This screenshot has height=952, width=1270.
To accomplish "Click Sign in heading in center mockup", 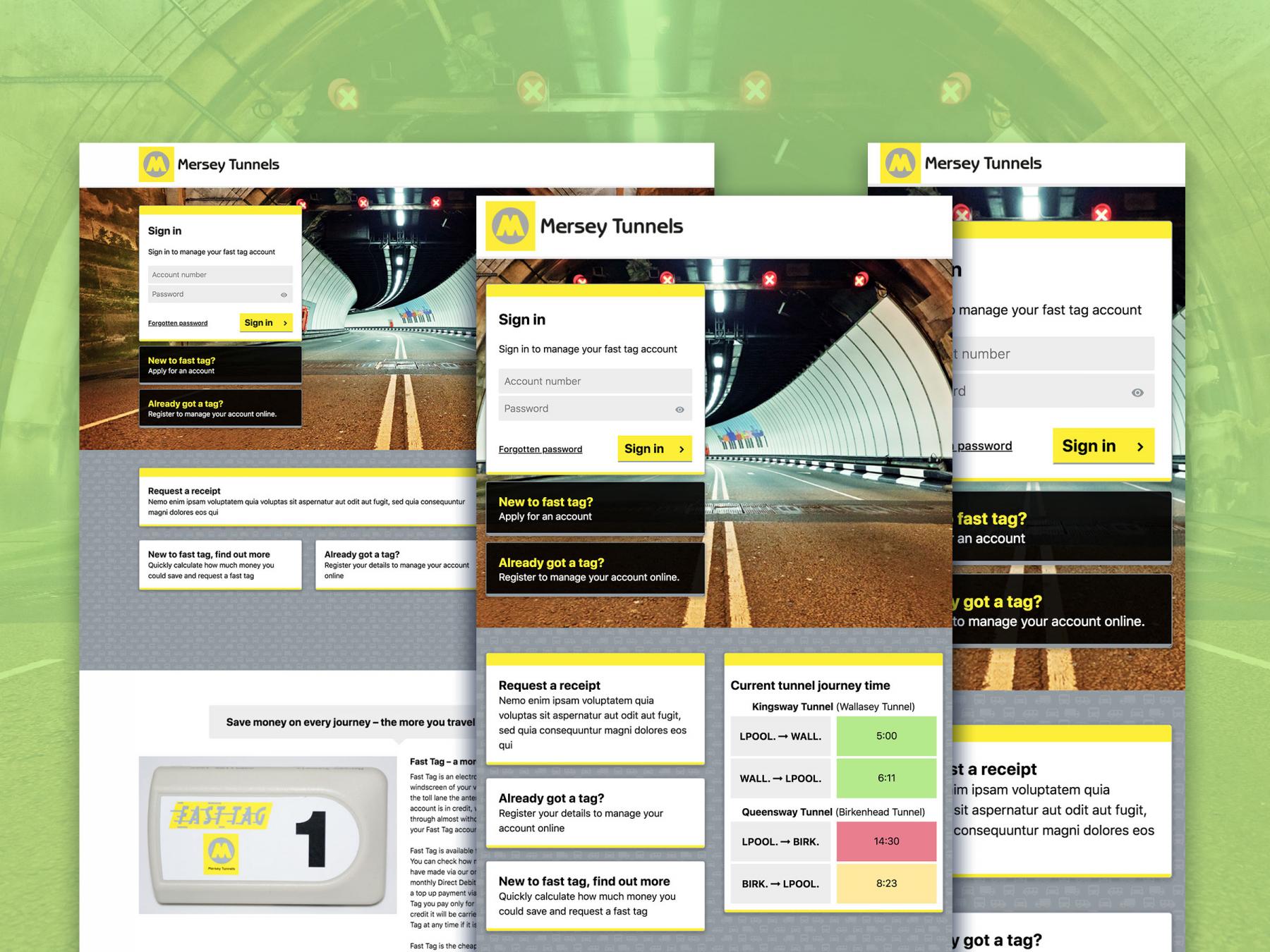I will click(x=522, y=319).
